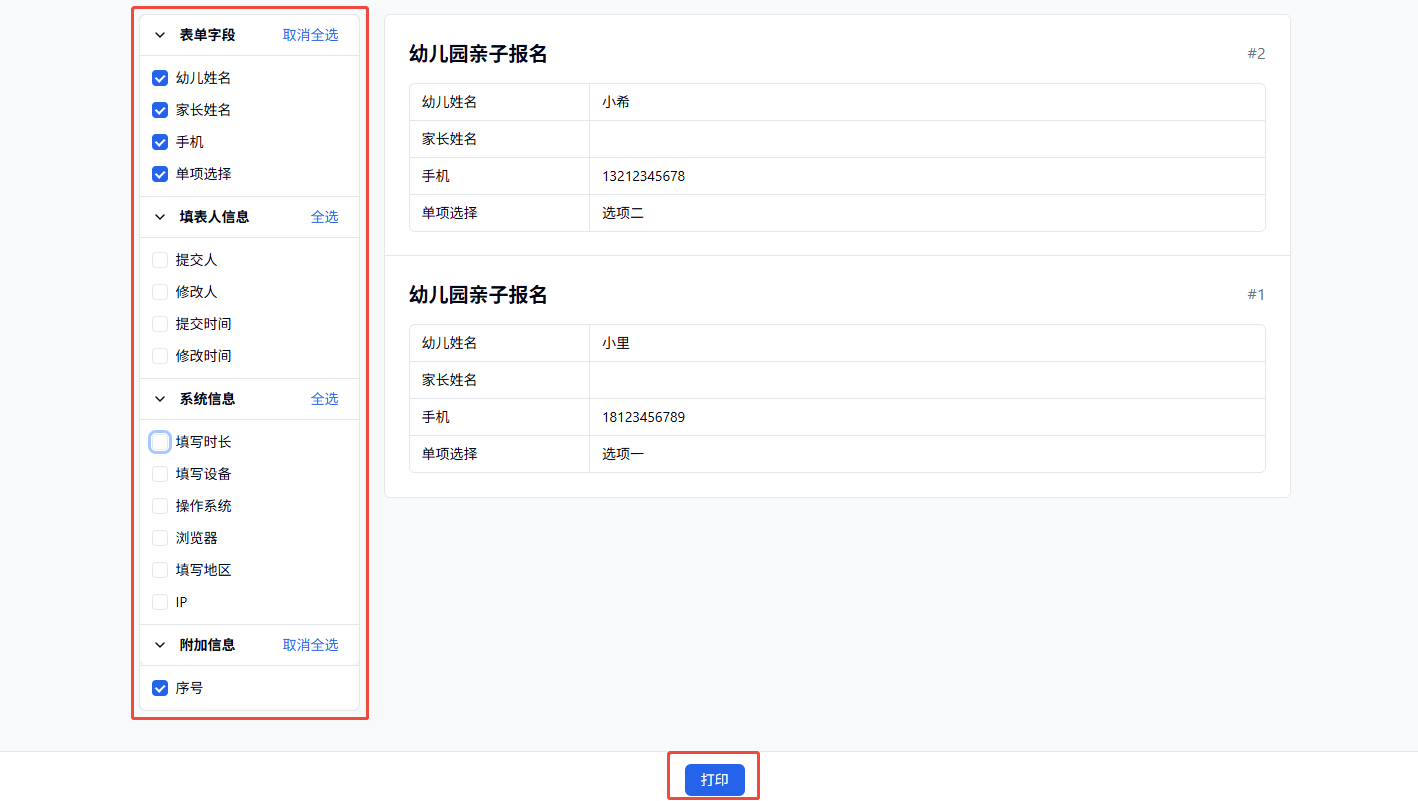
Task: Click the 打印 button
Action: point(714,780)
